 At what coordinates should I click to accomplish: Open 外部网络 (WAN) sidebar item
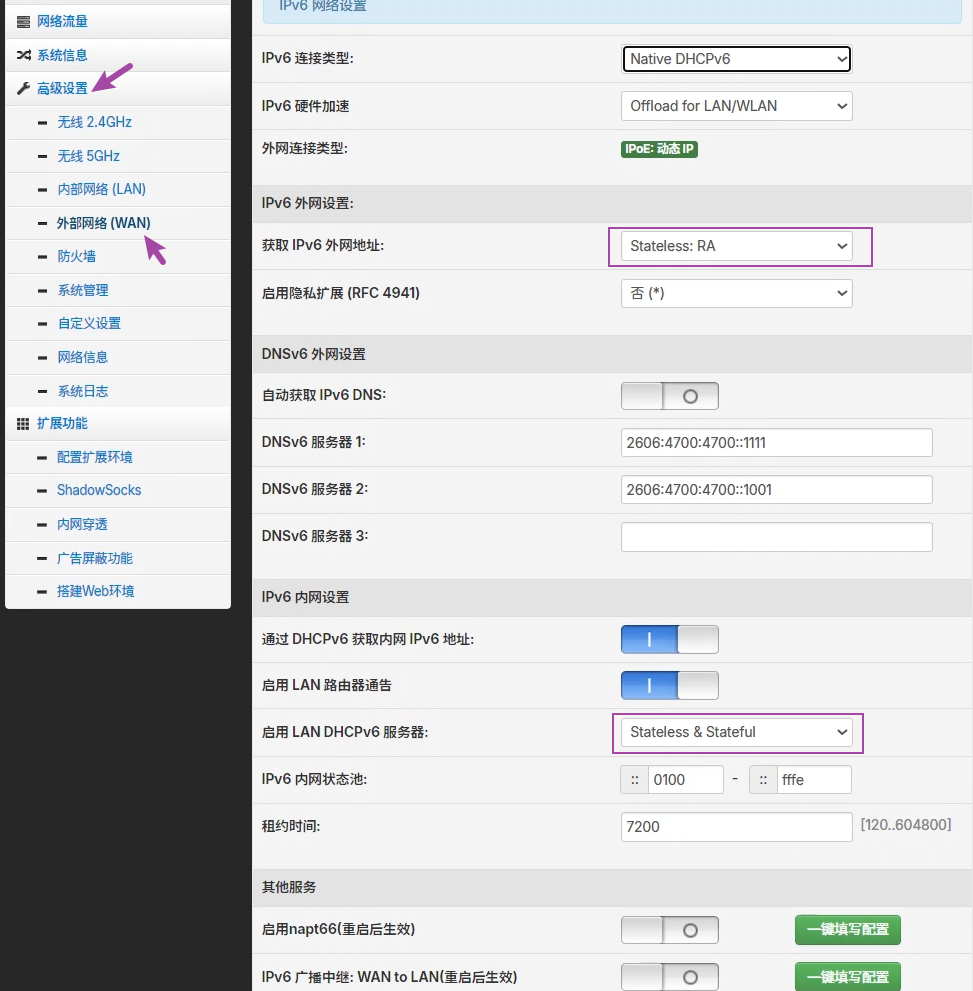(104, 223)
